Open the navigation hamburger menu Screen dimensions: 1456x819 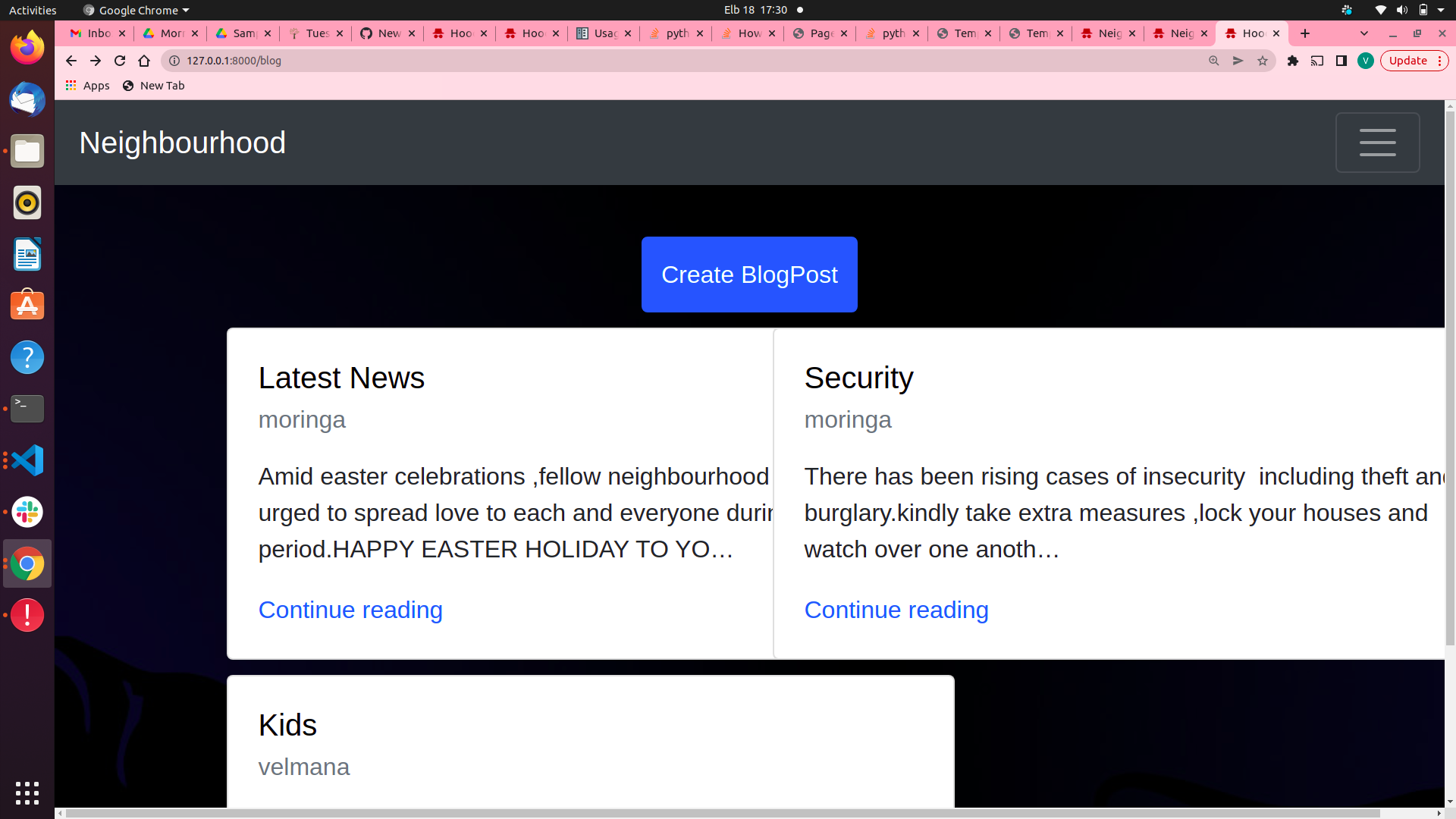pyautogui.click(x=1377, y=142)
